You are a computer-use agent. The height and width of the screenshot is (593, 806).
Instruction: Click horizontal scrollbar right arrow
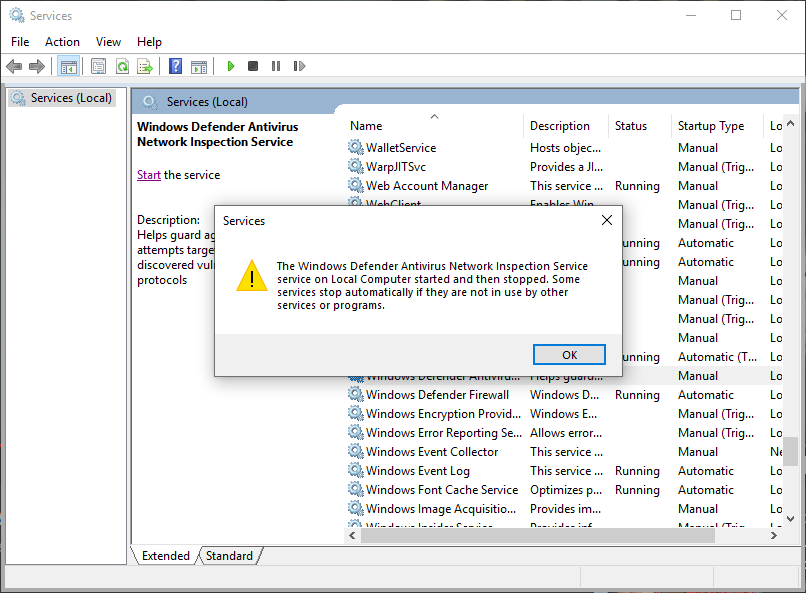pos(774,535)
